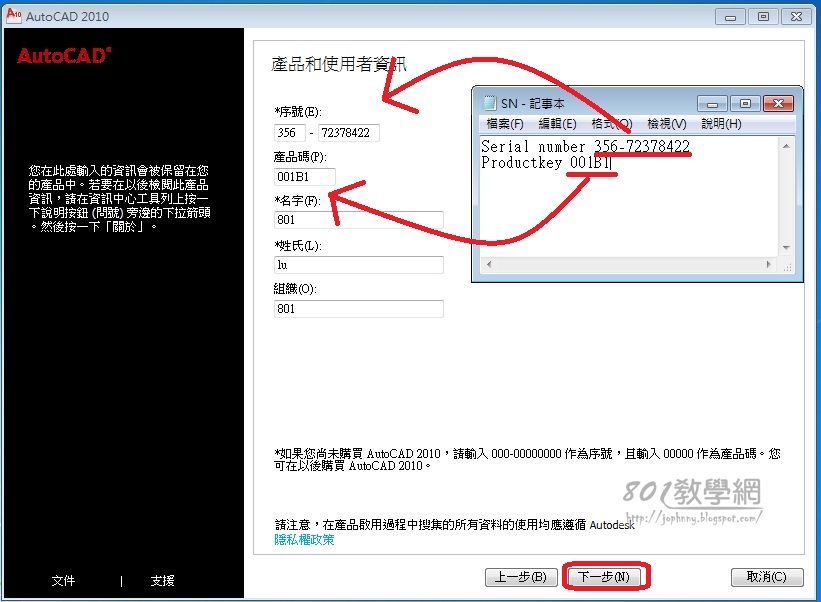Click the 'Productkey 001B1' line in Notepad
The height and width of the screenshot is (602, 821).
coord(546,163)
